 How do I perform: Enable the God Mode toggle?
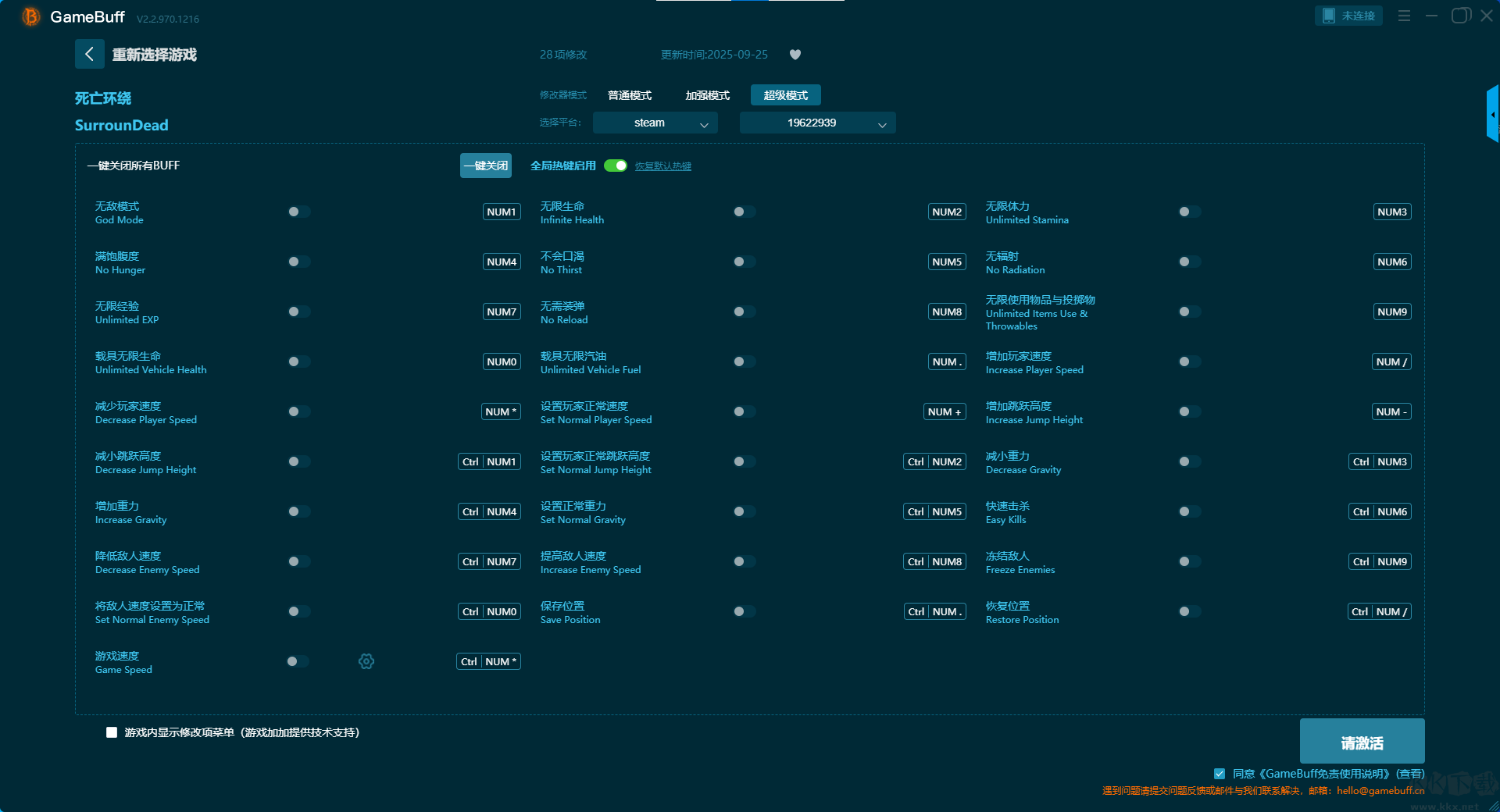(x=298, y=212)
